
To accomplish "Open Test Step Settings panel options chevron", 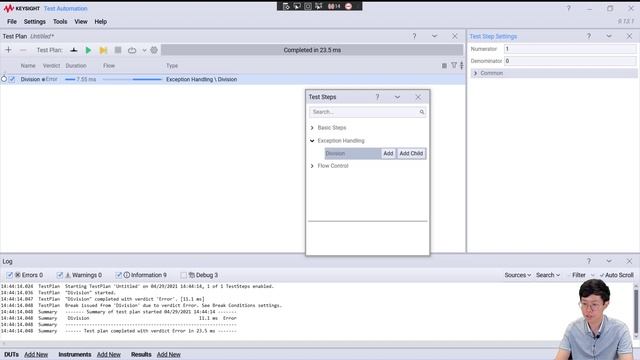I will pyautogui.click(x=609, y=36).
